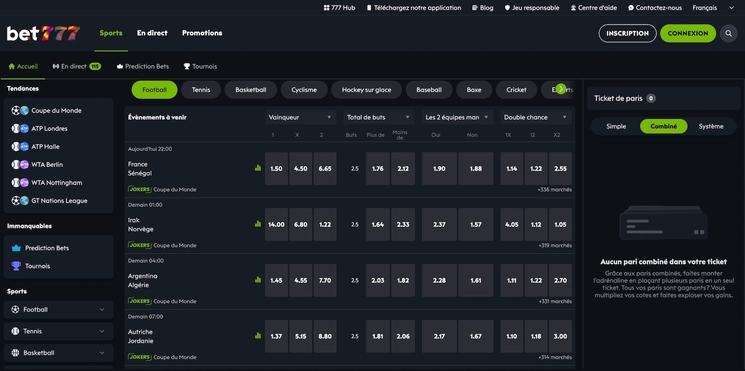Select Hockey sur glace filter pill
The height and width of the screenshot is (371, 745).
click(366, 90)
